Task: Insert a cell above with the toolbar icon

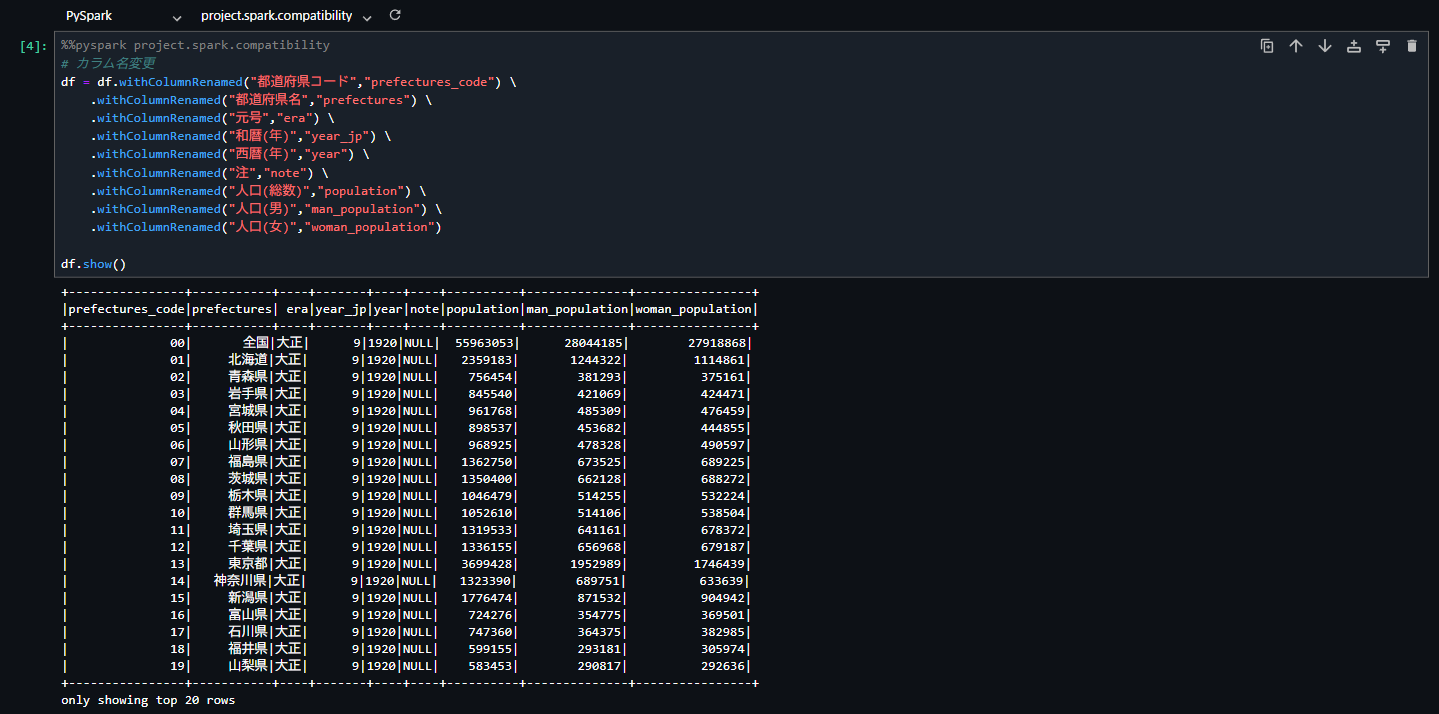Action: click(x=1354, y=46)
